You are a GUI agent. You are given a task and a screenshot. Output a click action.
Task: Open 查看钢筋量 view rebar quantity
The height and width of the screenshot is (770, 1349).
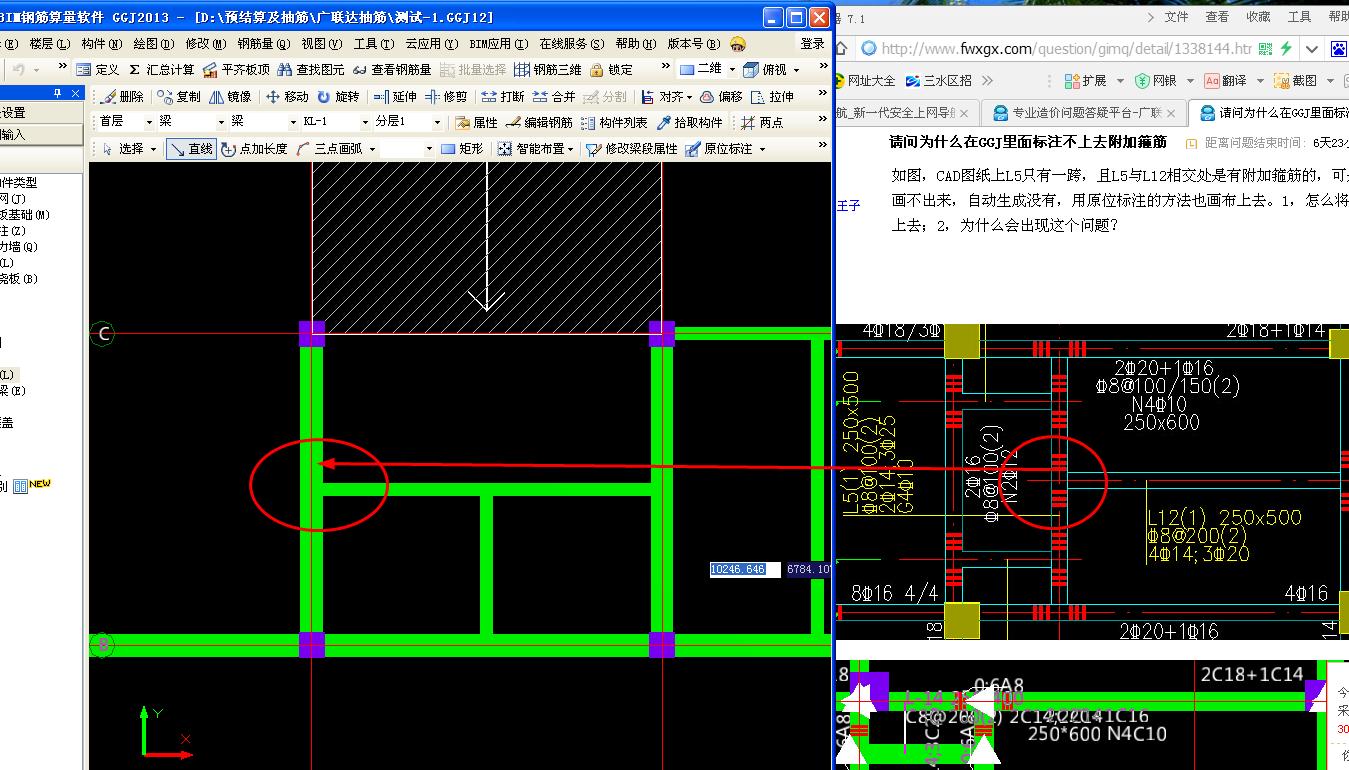tap(392, 69)
